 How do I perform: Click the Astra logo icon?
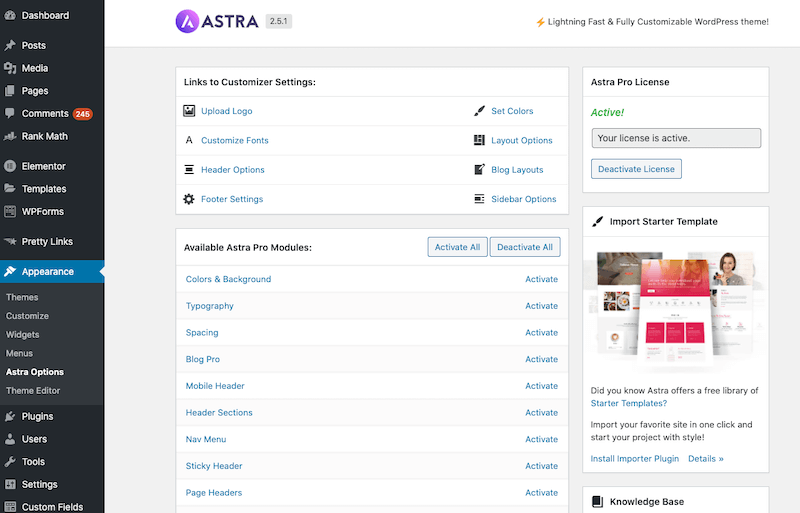pos(187,21)
